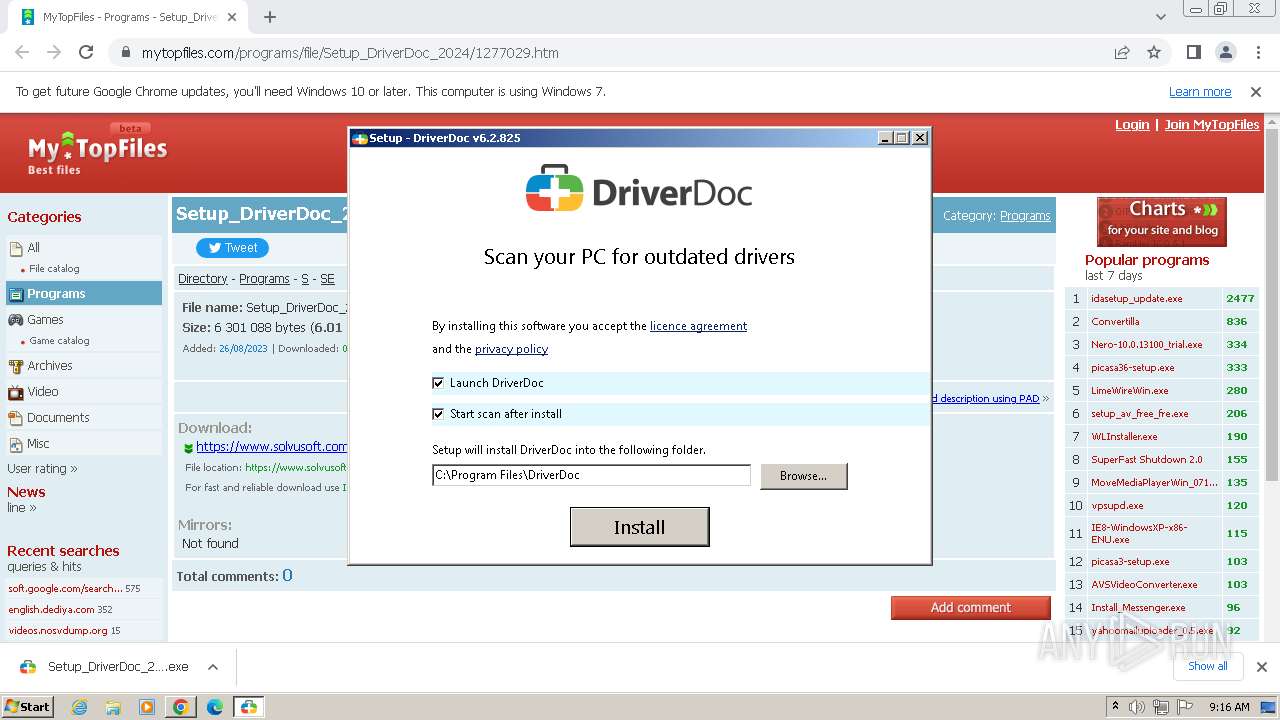Click the Archives category icon
1280x720 pixels.
pos(16,366)
